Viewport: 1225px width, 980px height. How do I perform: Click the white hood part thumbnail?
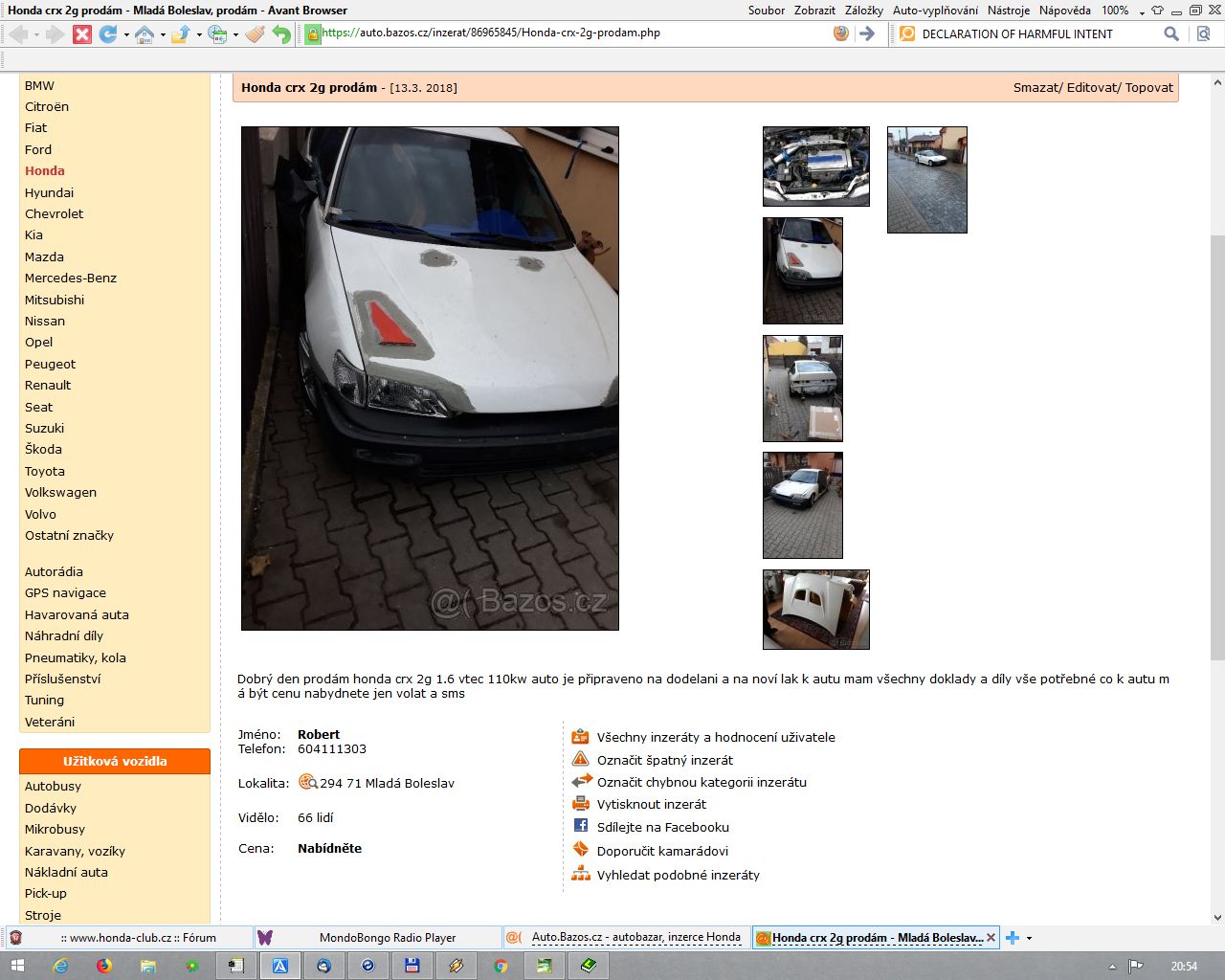pos(815,610)
